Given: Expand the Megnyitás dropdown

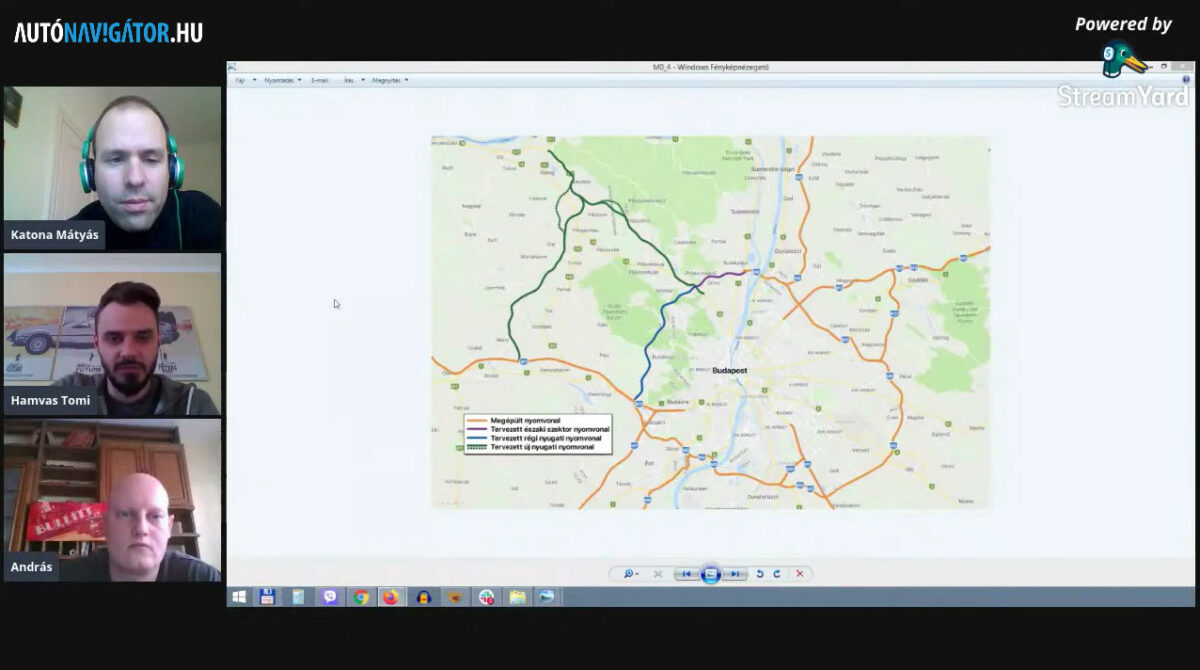Looking at the screenshot, I should click(390, 80).
